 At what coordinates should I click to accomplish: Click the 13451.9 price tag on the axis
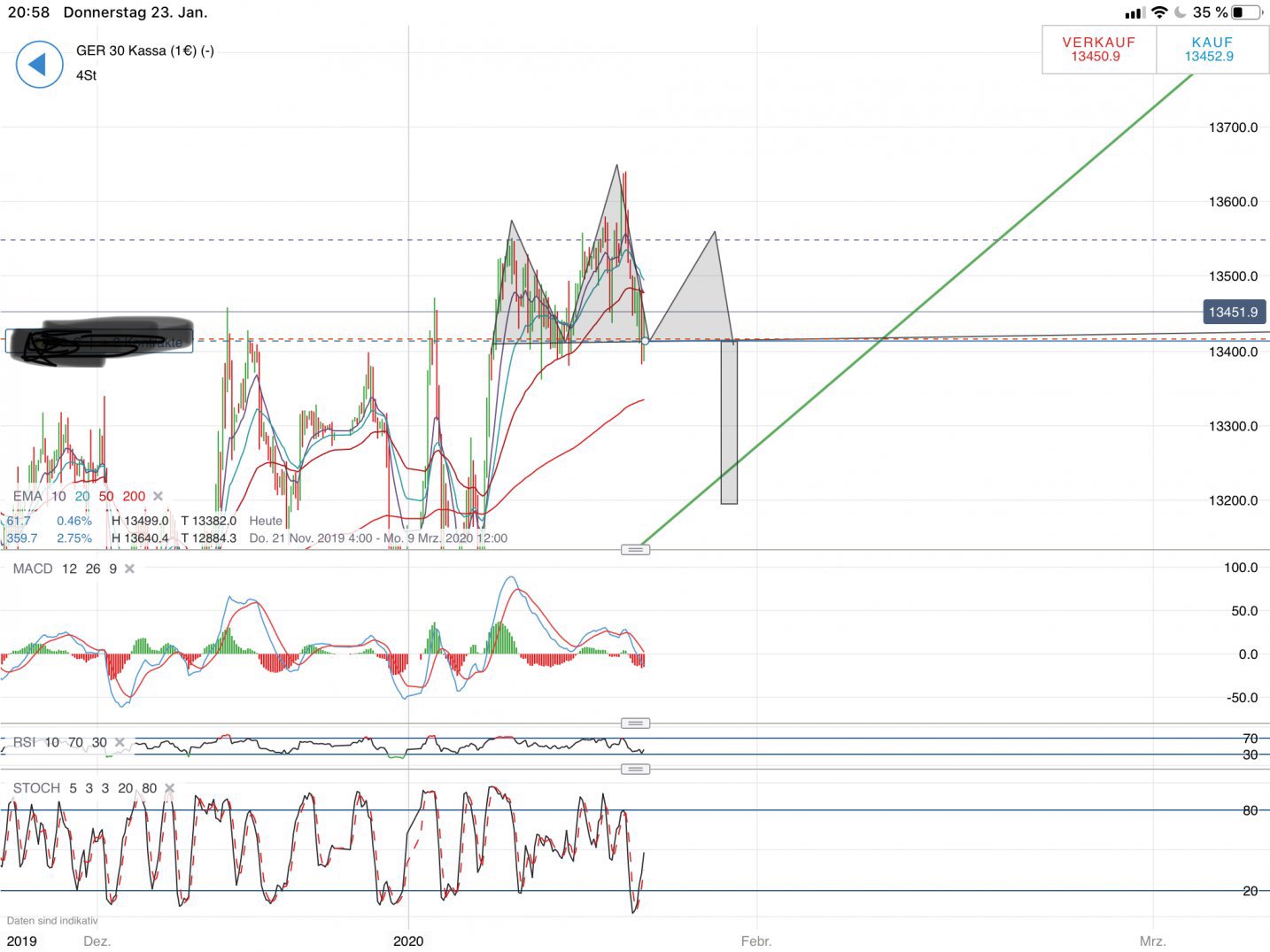coord(1235,312)
